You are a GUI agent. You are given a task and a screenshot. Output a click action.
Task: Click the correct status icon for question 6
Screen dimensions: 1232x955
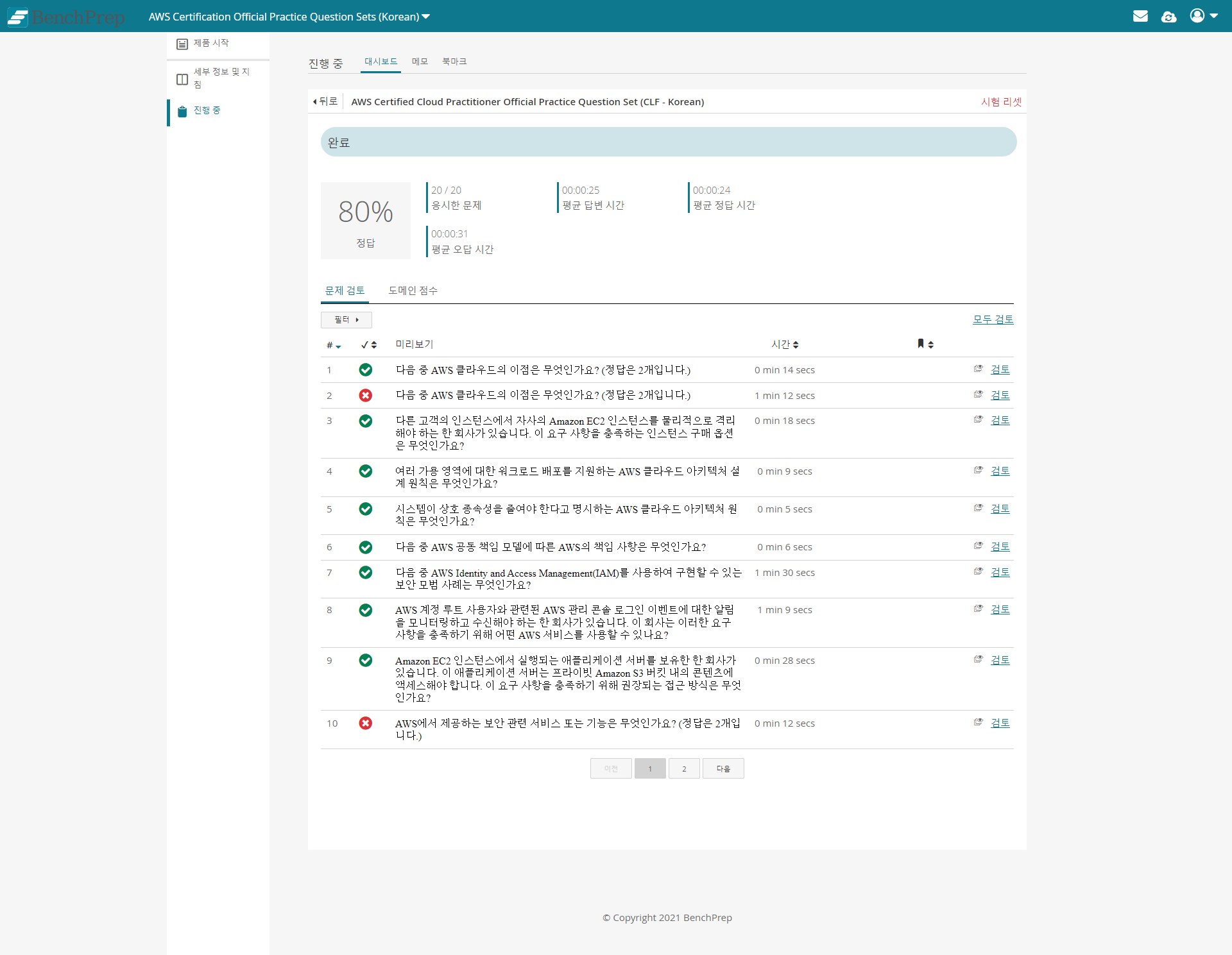(x=366, y=547)
